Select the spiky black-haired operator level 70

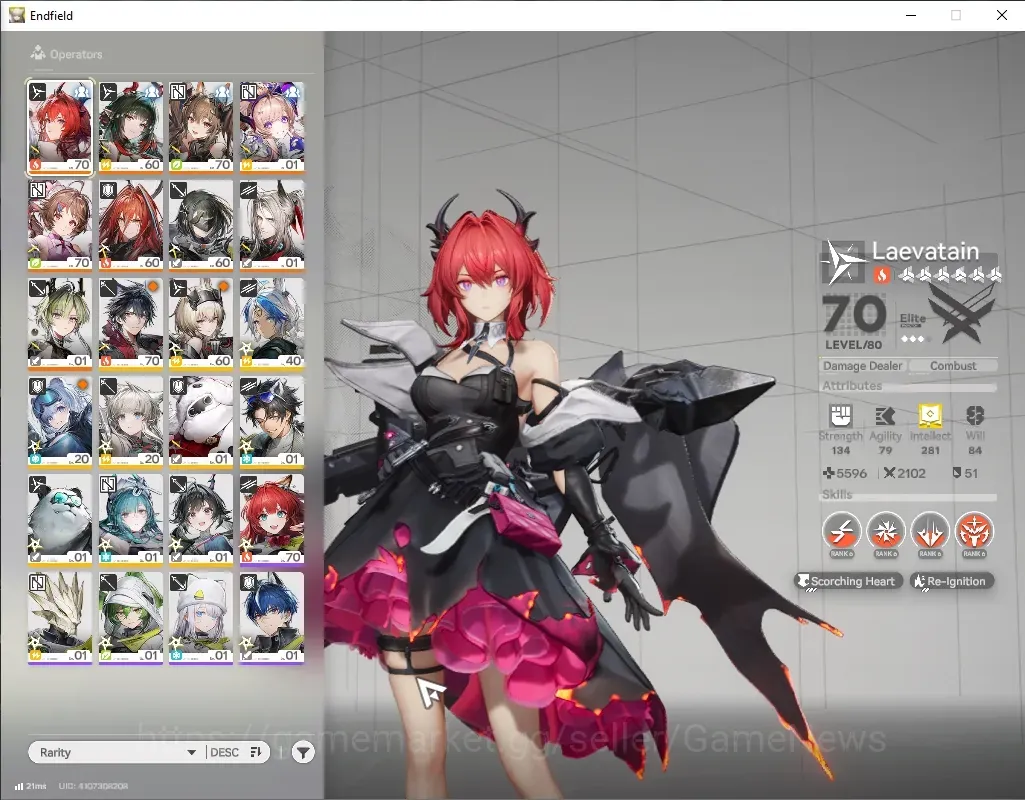[x=131, y=324]
